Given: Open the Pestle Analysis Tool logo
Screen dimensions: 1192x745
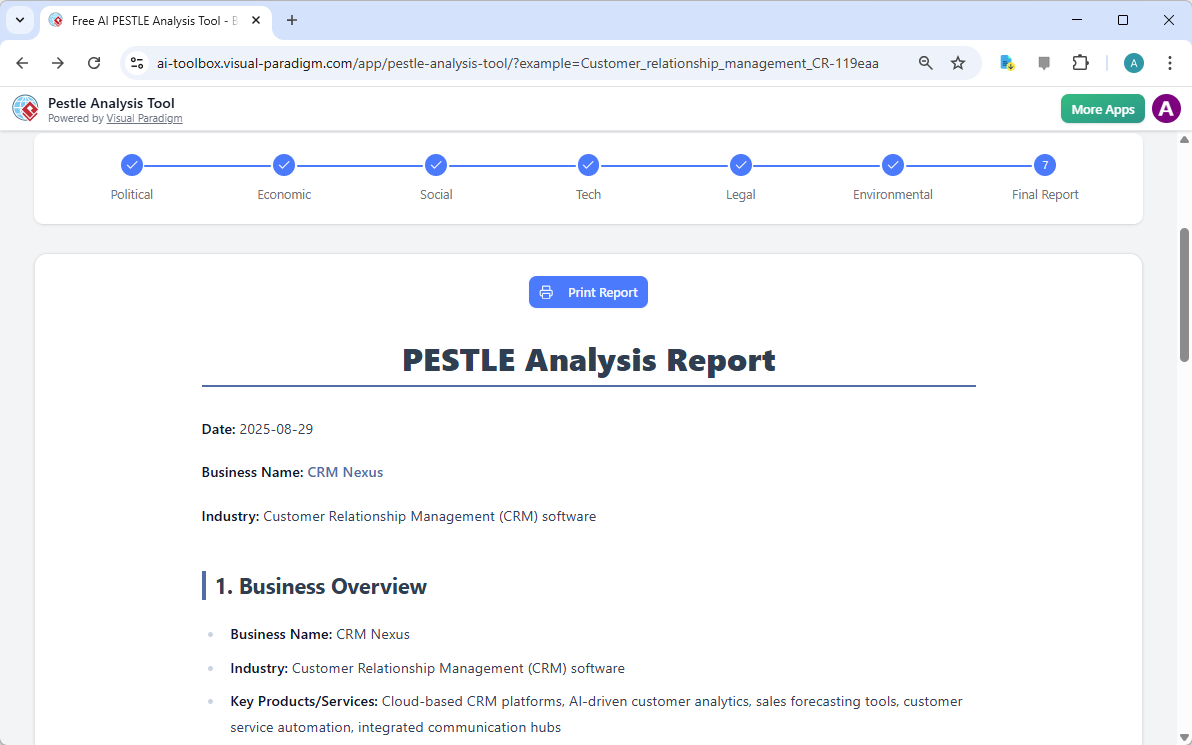Looking at the screenshot, I should pyautogui.click(x=25, y=108).
